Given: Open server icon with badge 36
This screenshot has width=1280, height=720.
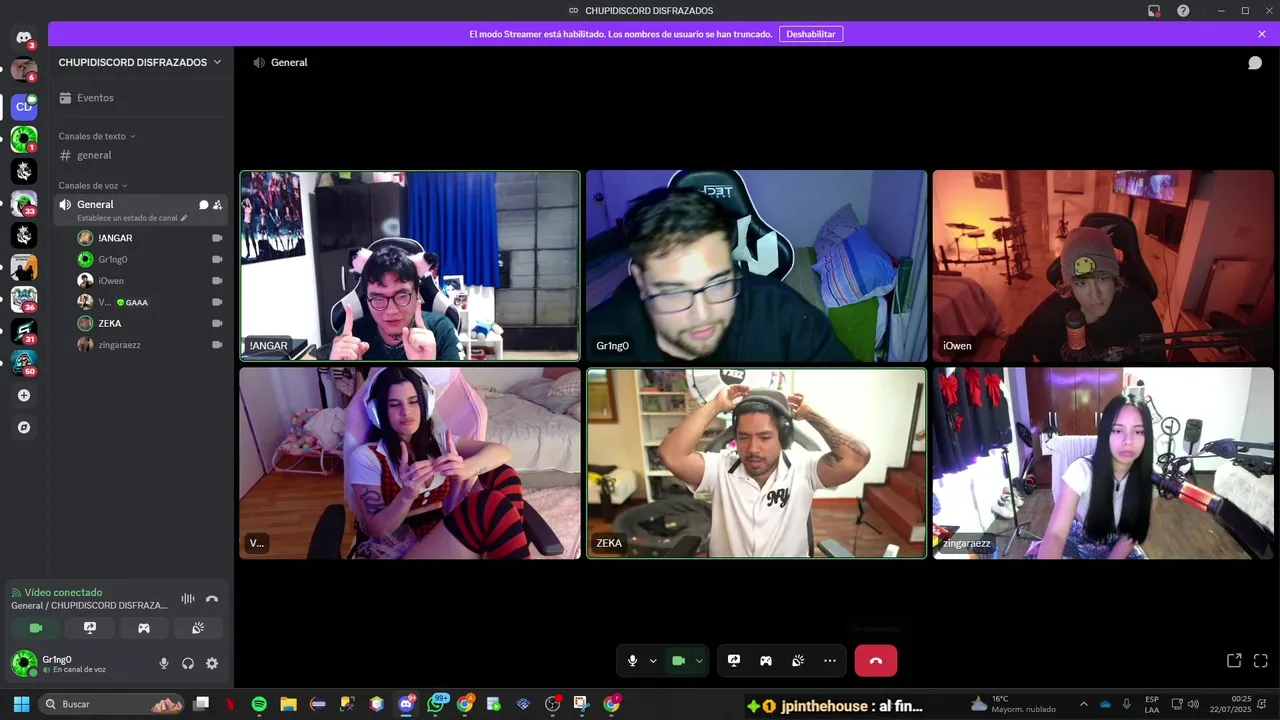Looking at the screenshot, I should (x=24, y=299).
